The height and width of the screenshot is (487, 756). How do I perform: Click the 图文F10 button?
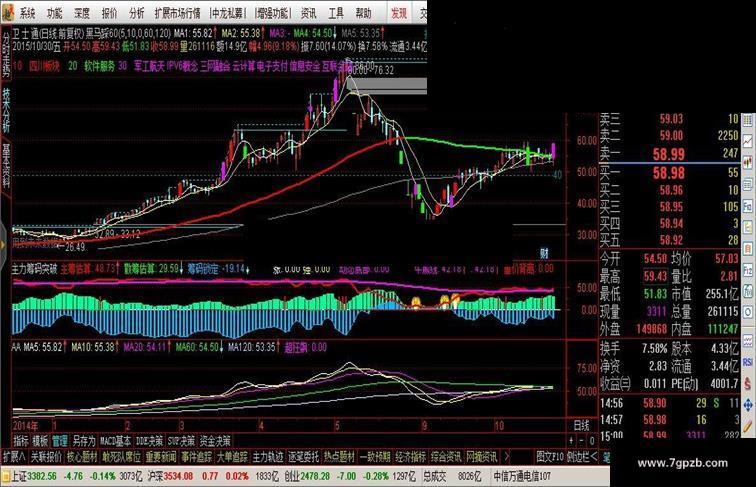tap(550, 456)
